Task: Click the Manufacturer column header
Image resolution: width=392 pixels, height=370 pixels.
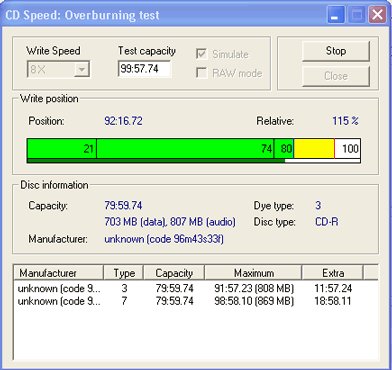Action: coord(58,273)
